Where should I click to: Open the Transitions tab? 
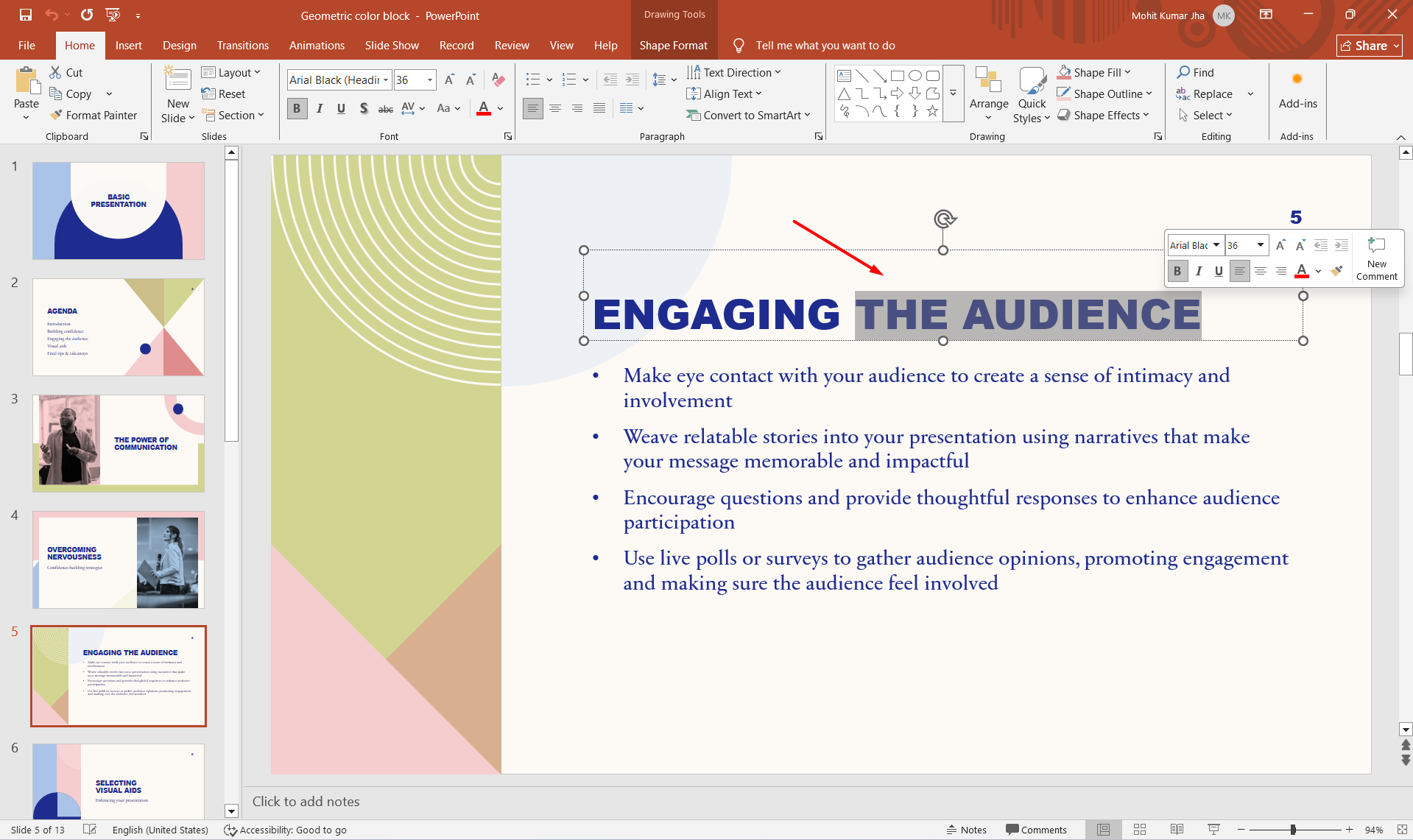point(243,45)
